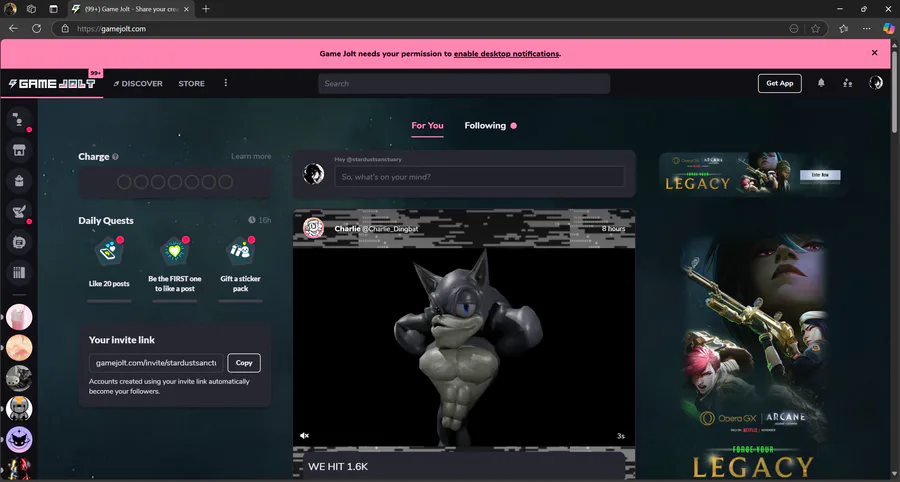The image size is (900, 482).
Task: Switch to the For You feed
Action: 427,126
